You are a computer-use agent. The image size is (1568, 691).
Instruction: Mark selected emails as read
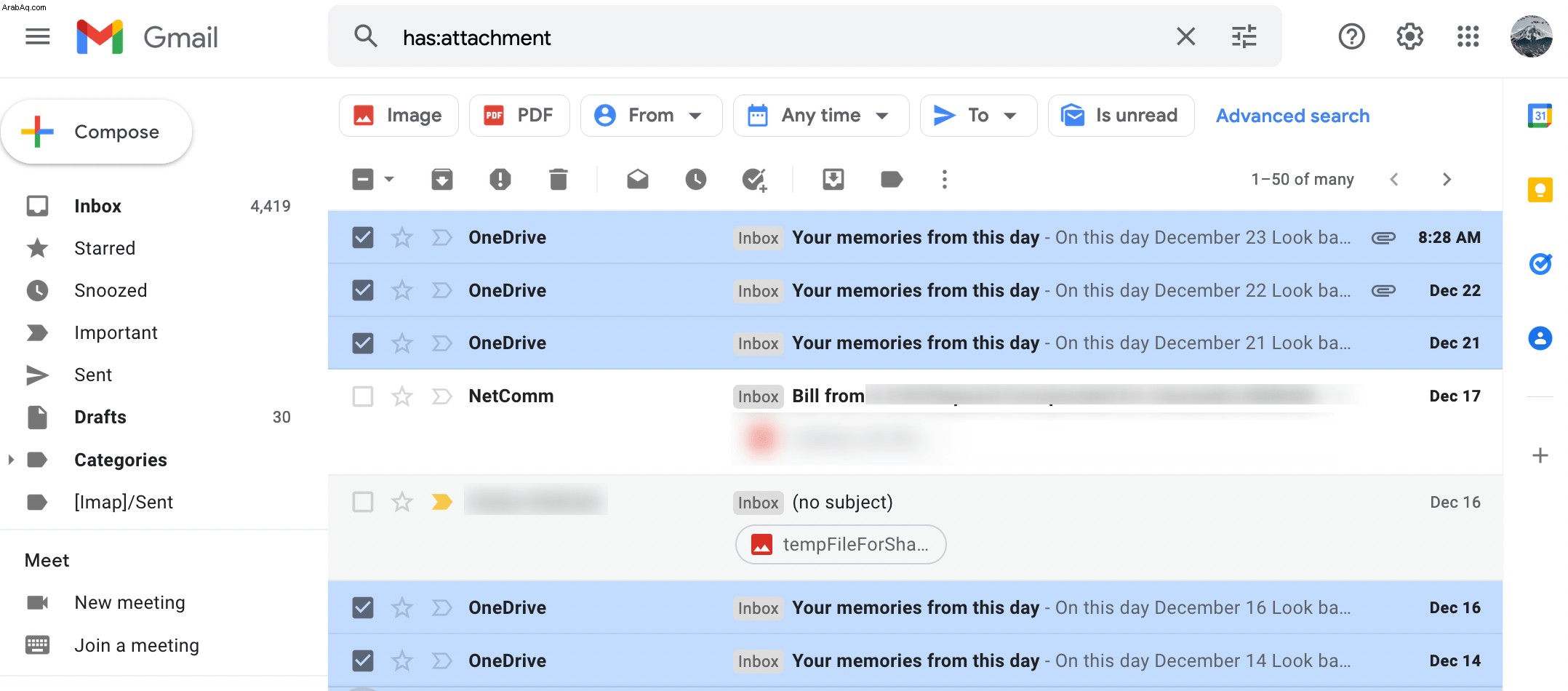coord(638,179)
